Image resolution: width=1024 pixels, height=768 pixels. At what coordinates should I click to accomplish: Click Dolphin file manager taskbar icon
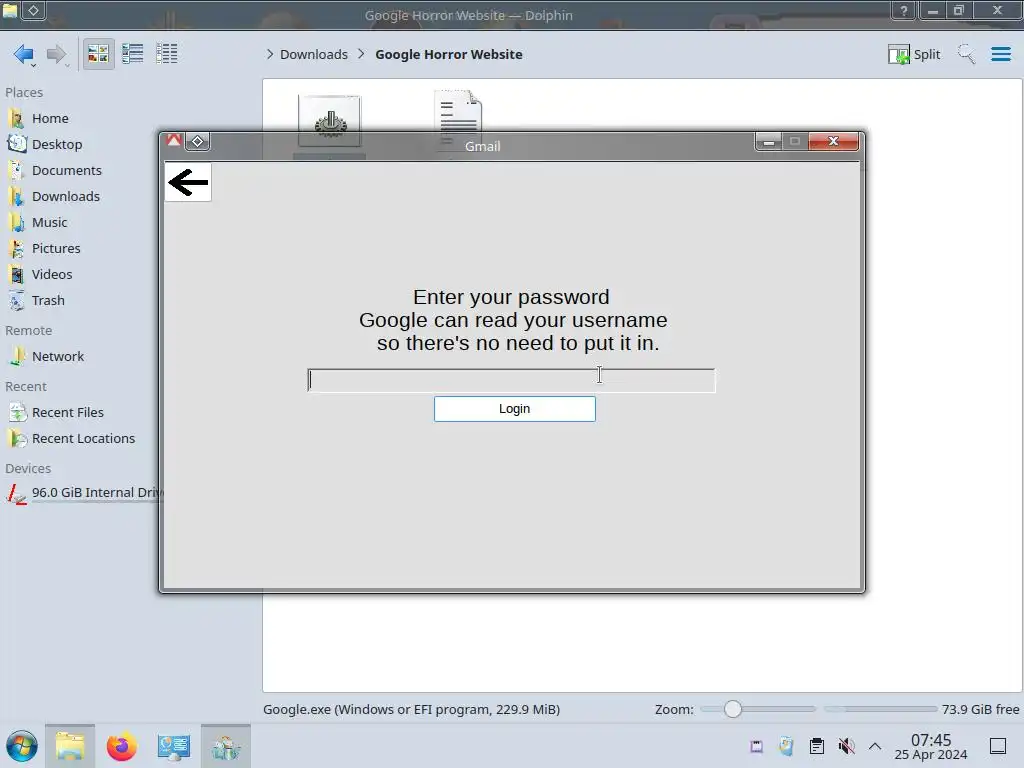[x=70, y=746]
